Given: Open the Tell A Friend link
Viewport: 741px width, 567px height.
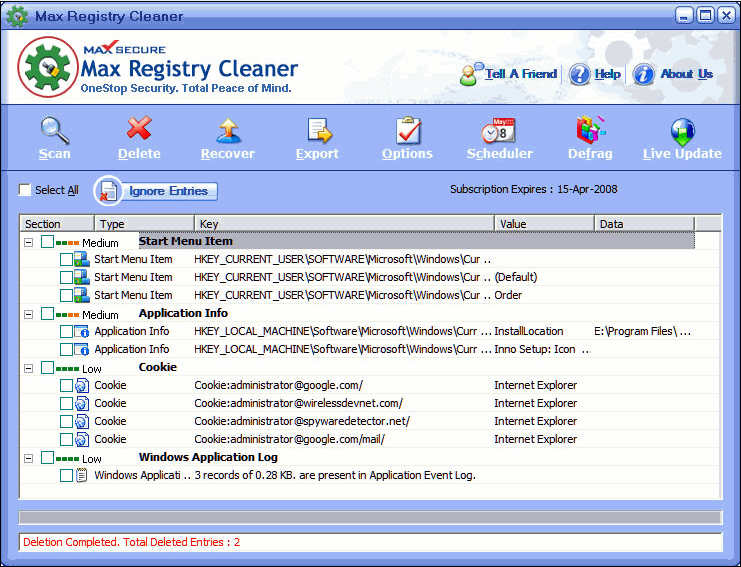Looking at the screenshot, I should click(521, 74).
